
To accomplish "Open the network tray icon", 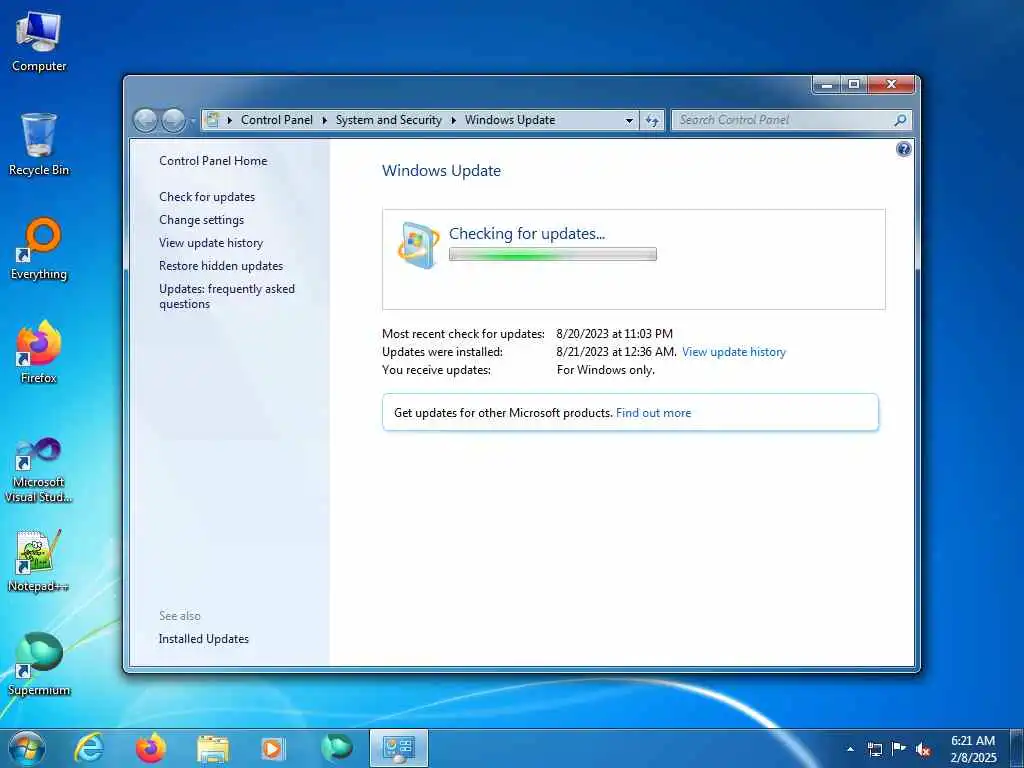I will (x=874, y=749).
